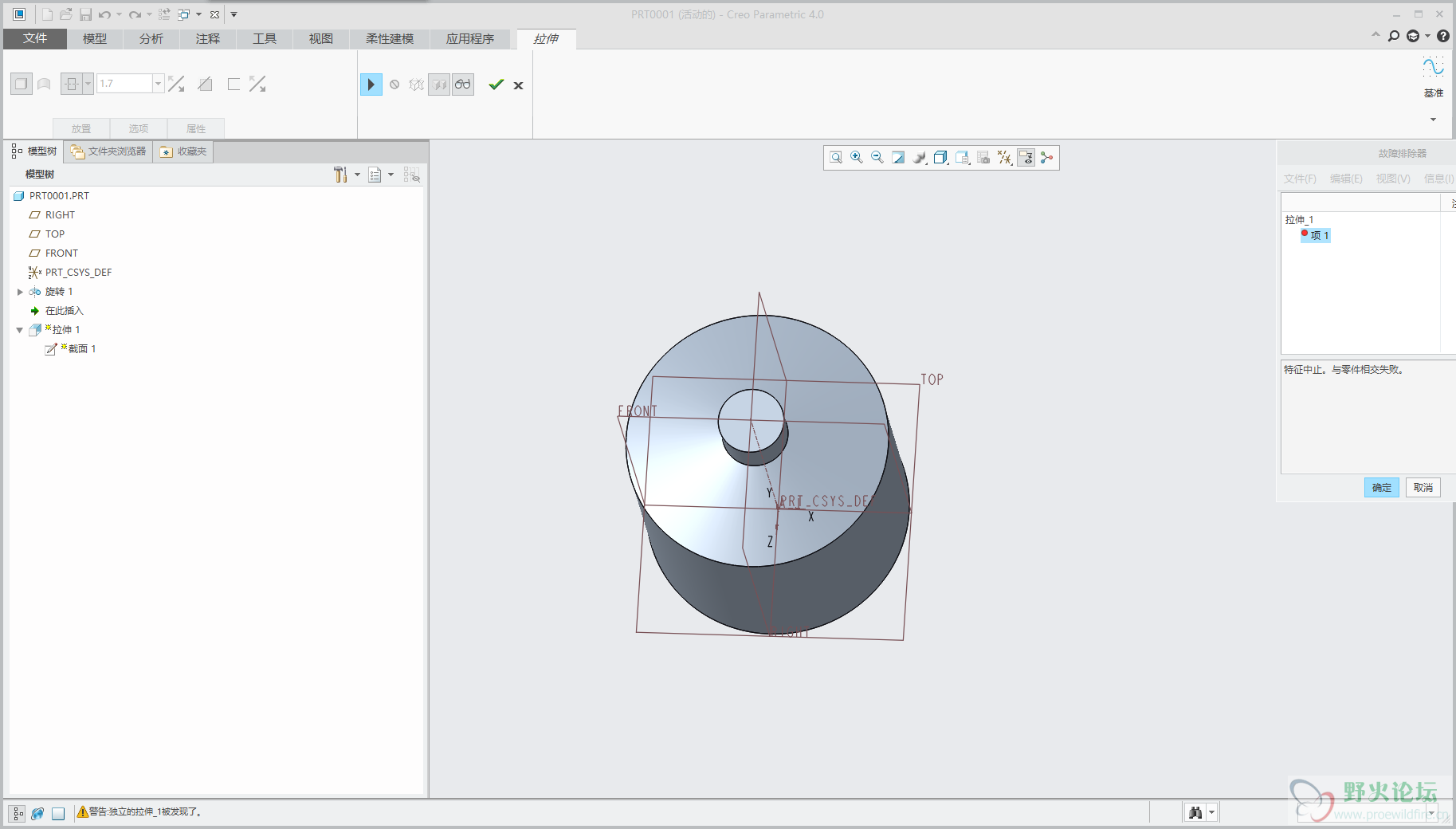1456x829 pixels.
Task: Toggle the thicken sketch option
Action: coord(234,84)
